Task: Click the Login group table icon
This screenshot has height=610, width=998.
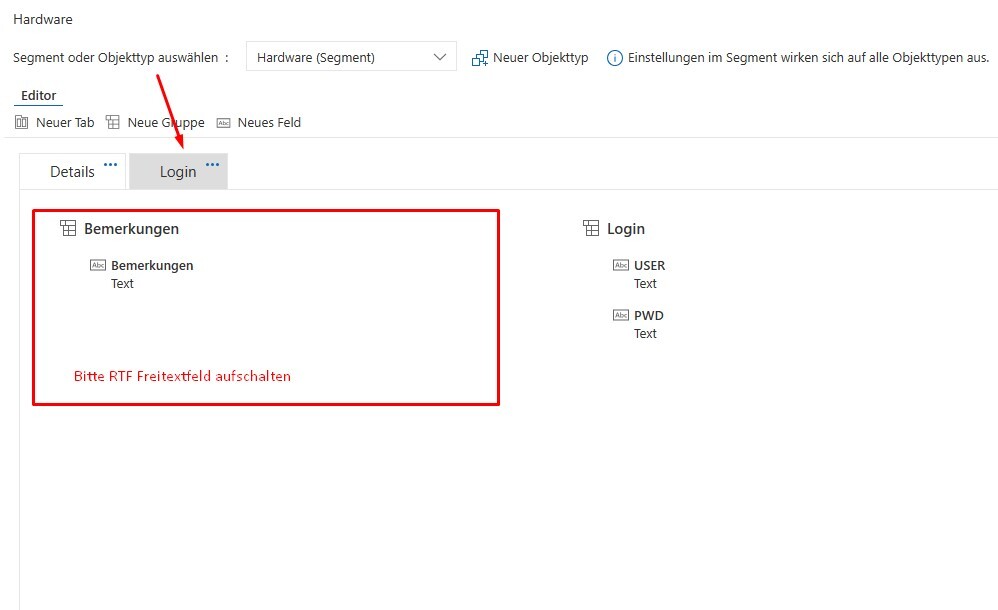Action: coord(591,229)
